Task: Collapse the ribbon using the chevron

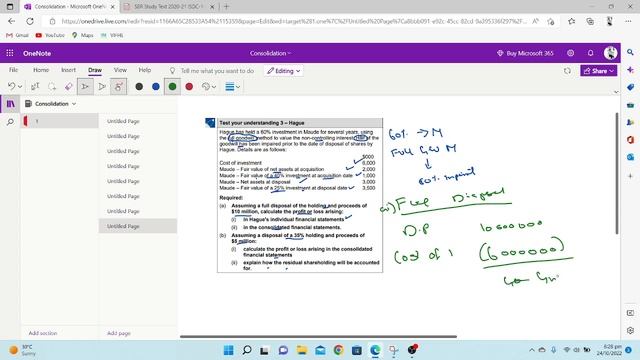Action: [616, 92]
